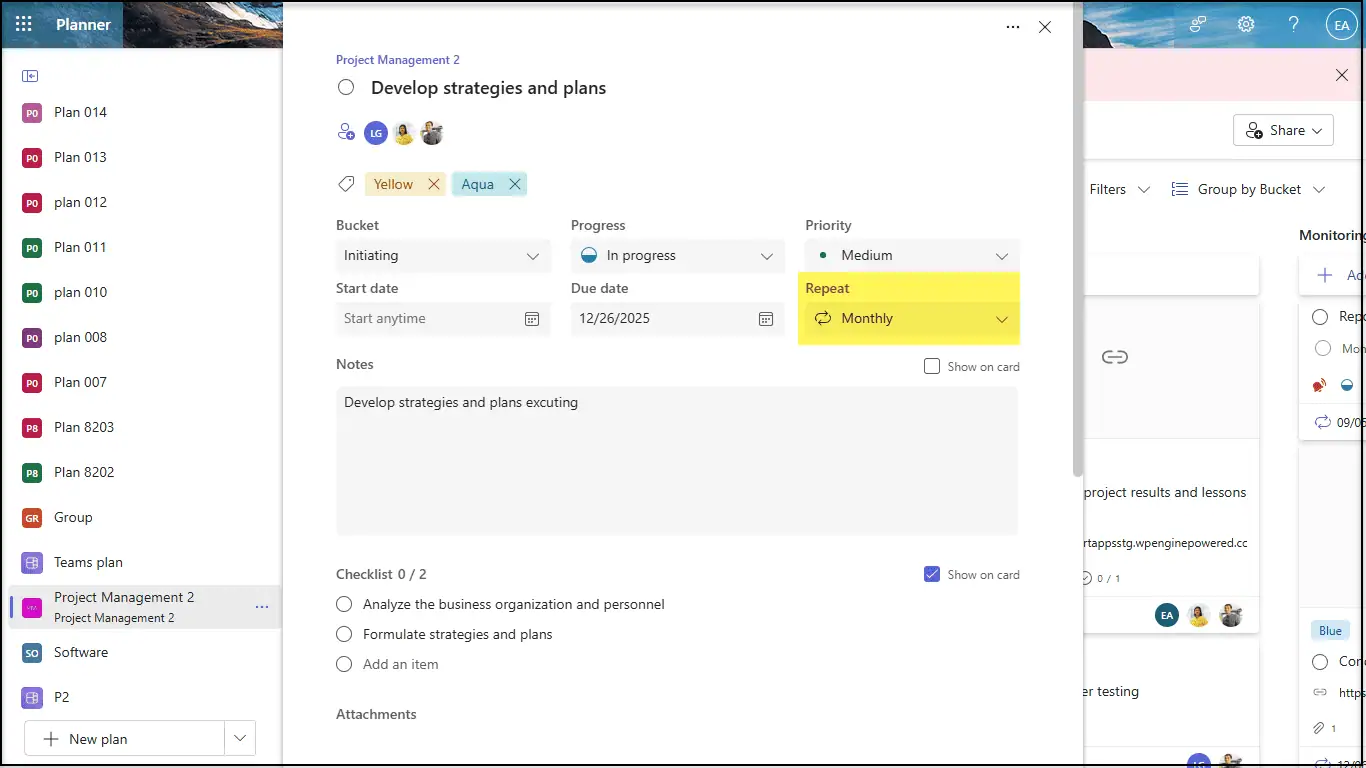Image resolution: width=1366 pixels, height=768 pixels.
Task: Open the Share dropdown button
Action: tap(1284, 130)
